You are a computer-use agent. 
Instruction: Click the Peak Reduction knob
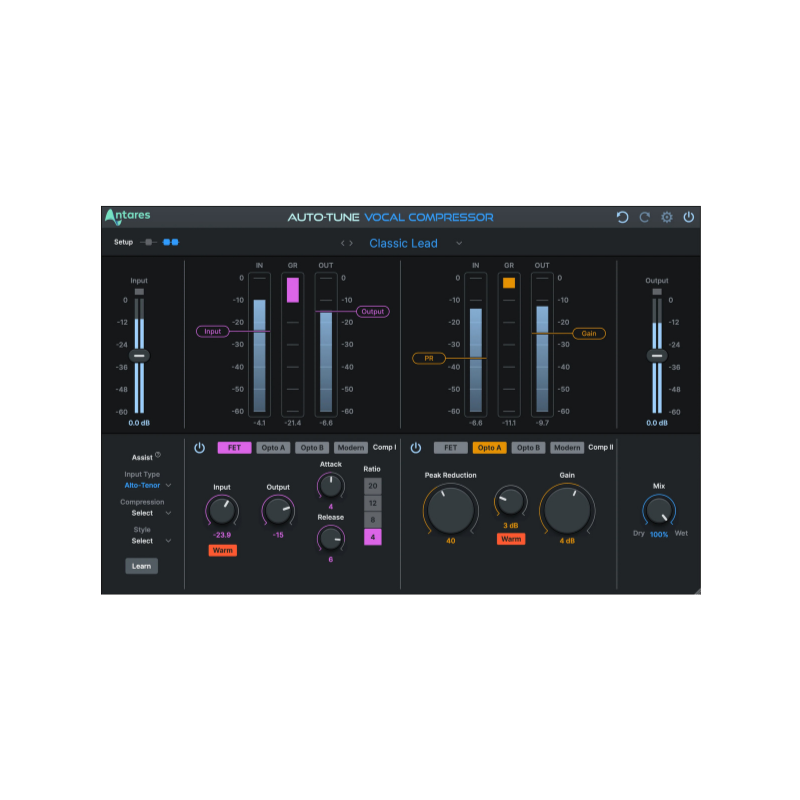pyautogui.click(x=451, y=510)
